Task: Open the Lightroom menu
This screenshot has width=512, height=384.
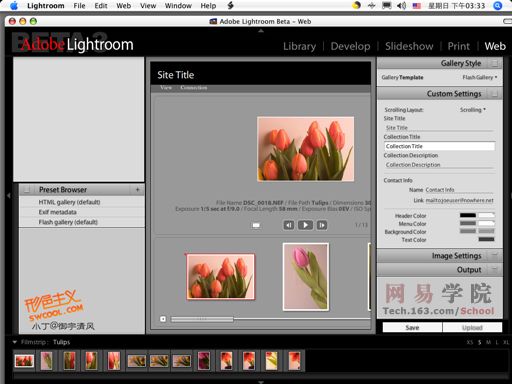Action: coord(46,6)
